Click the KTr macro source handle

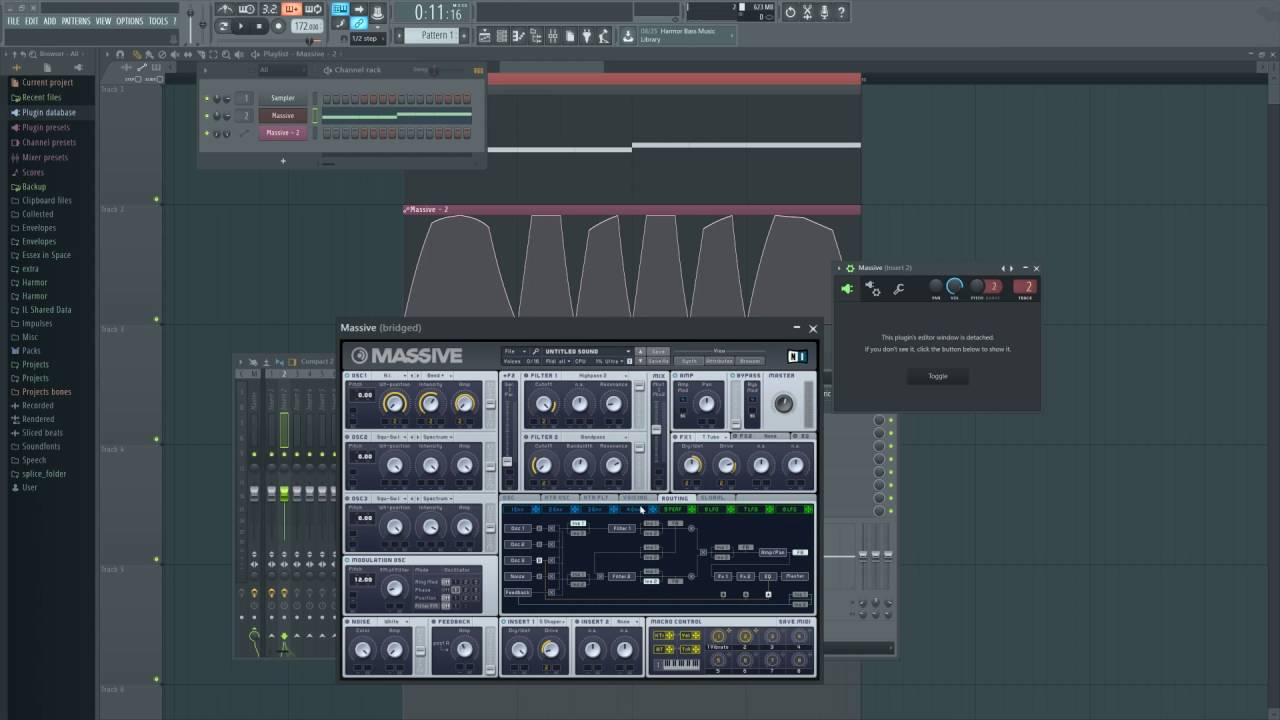[665, 635]
